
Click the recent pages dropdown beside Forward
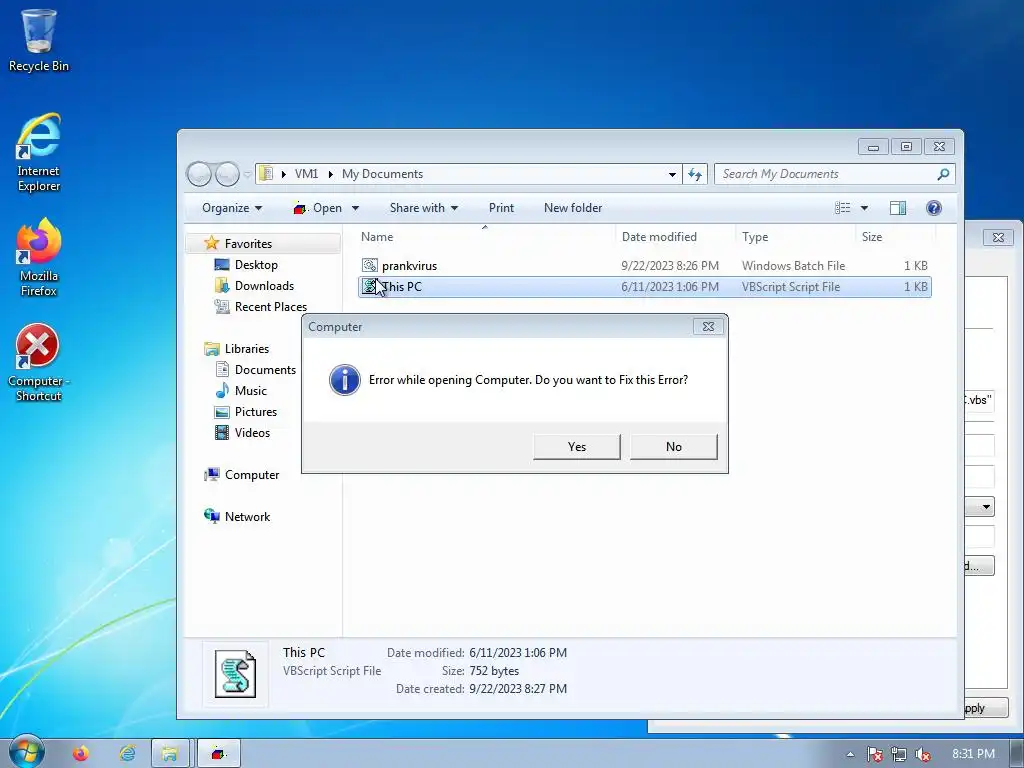pos(247,174)
